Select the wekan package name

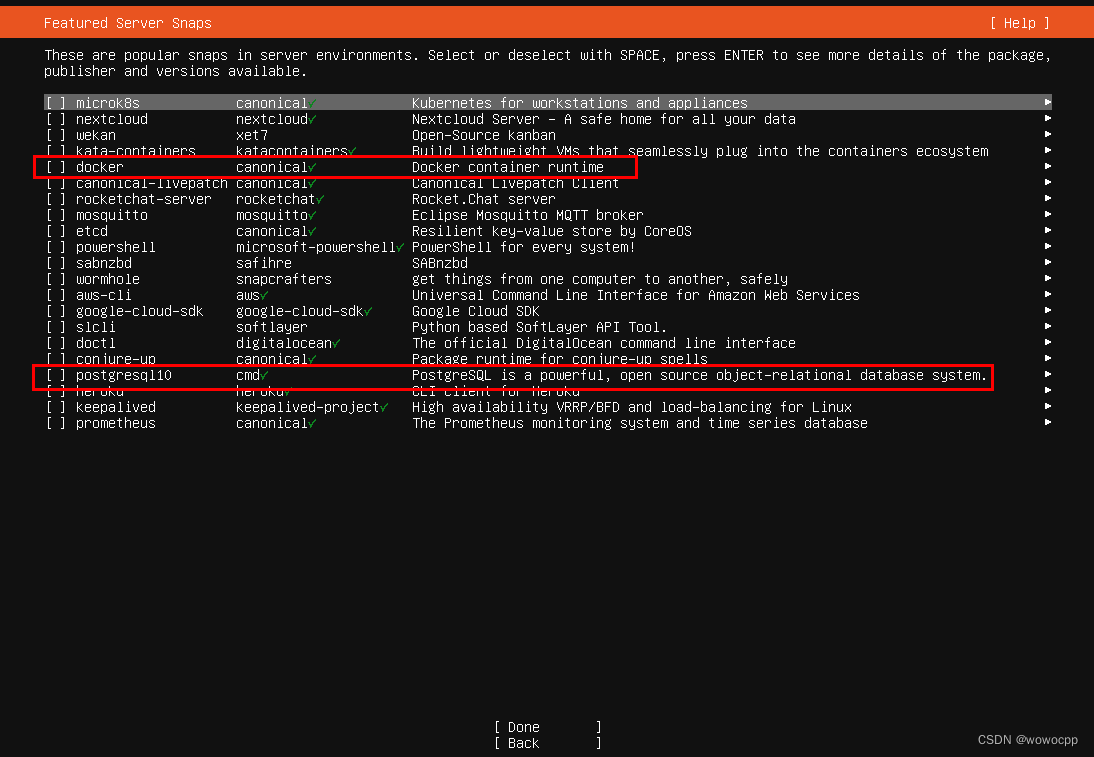pyautogui.click(x=96, y=135)
